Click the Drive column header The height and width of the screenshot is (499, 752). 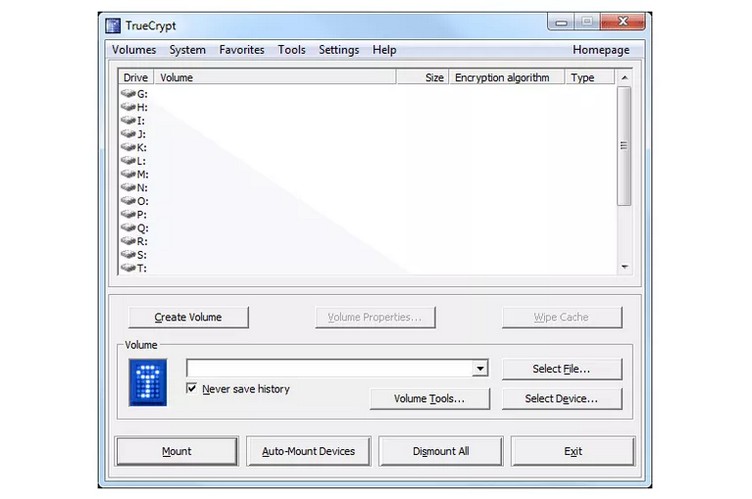pos(136,78)
